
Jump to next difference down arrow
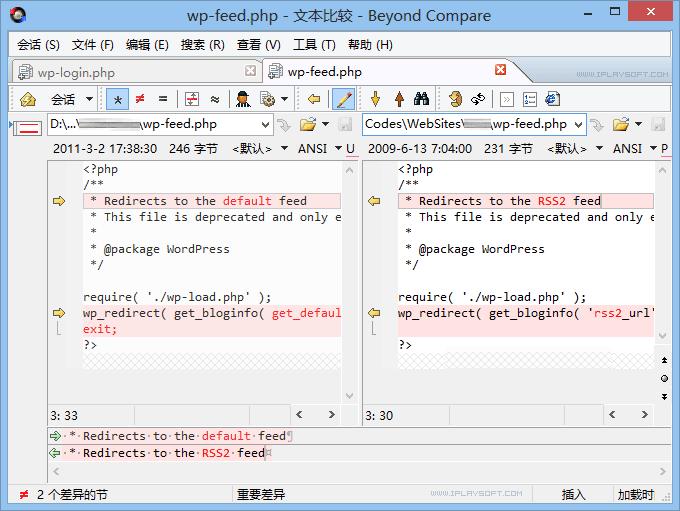pyautogui.click(x=376, y=99)
